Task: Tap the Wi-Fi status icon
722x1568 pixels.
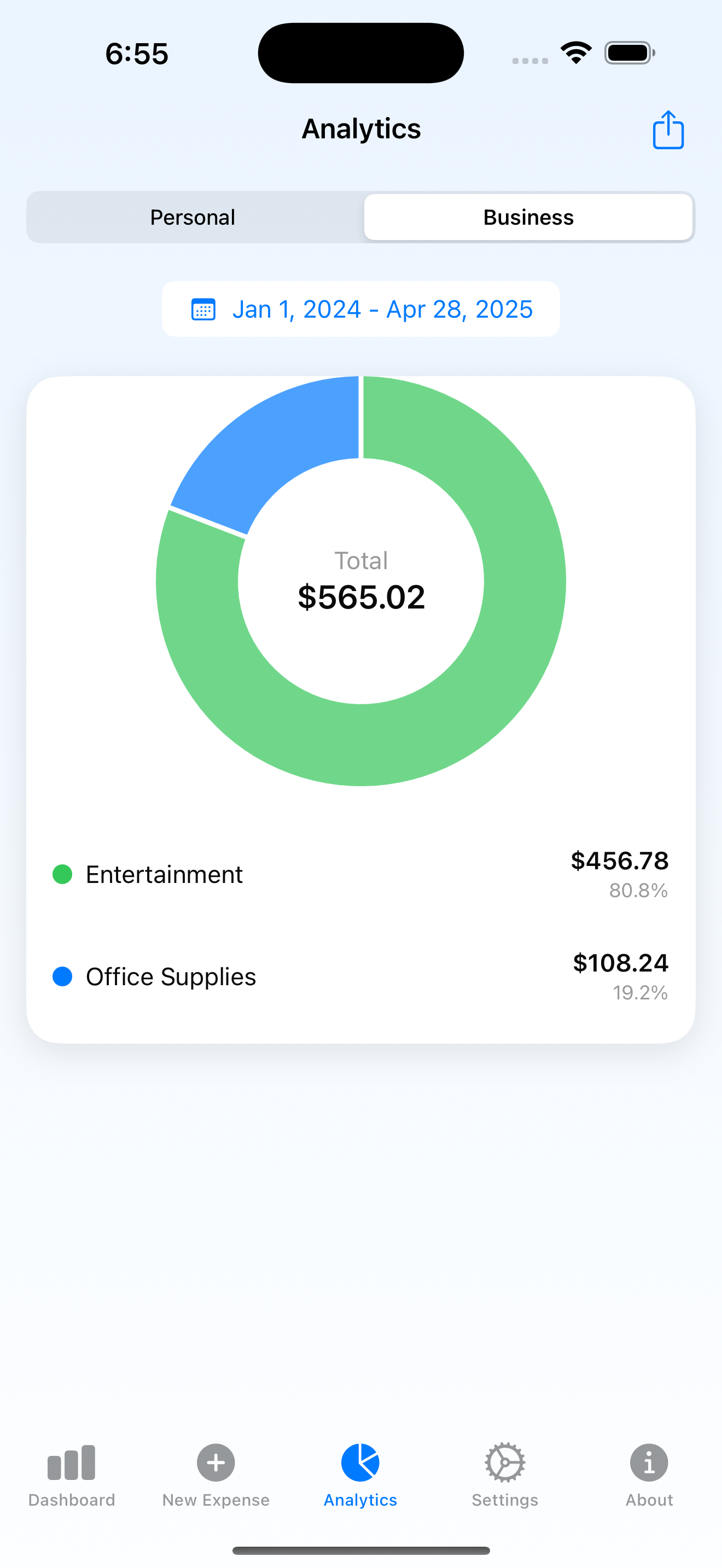Action: [x=576, y=53]
